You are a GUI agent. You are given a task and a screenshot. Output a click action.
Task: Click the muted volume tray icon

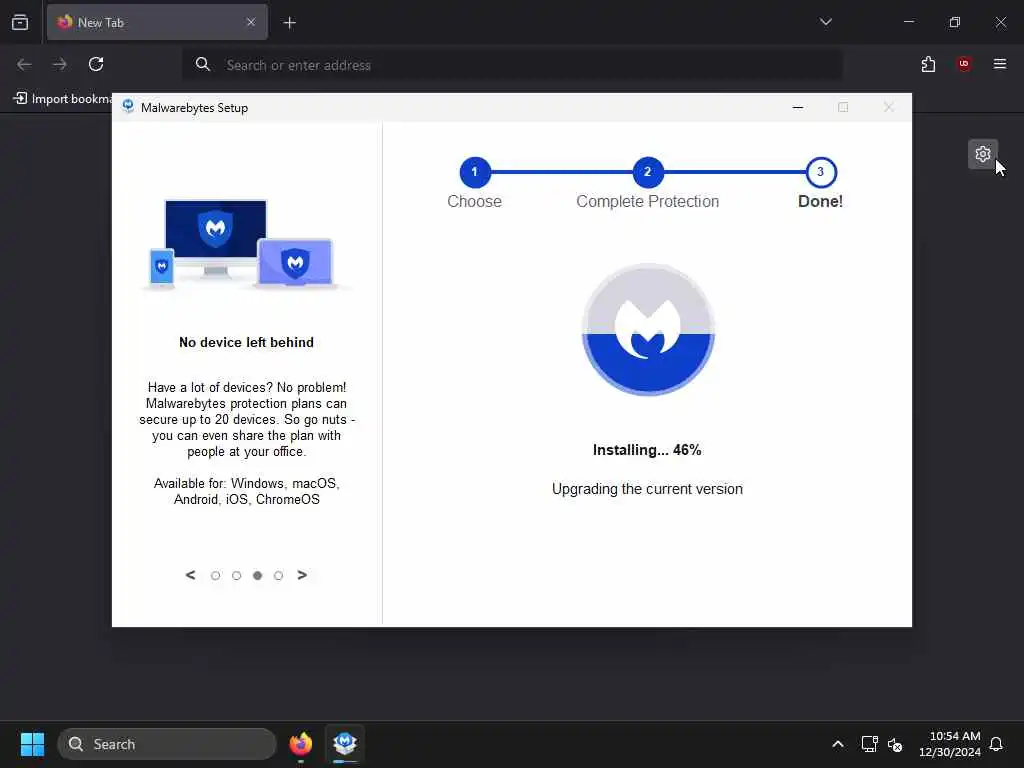click(895, 744)
